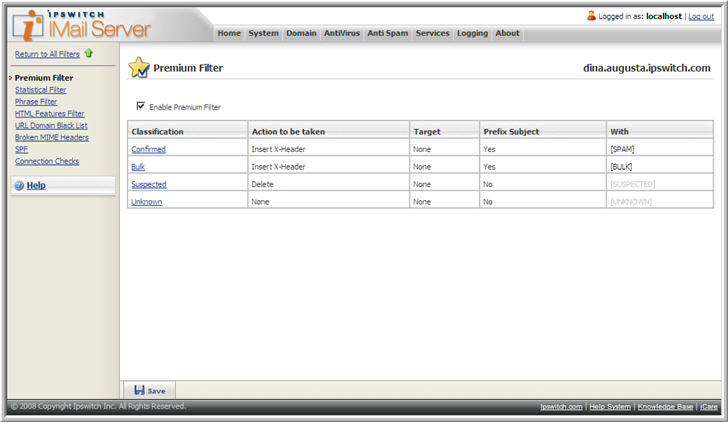Open the Connection Checks page
Viewport: 728px width, 422px height.
pos(47,161)
